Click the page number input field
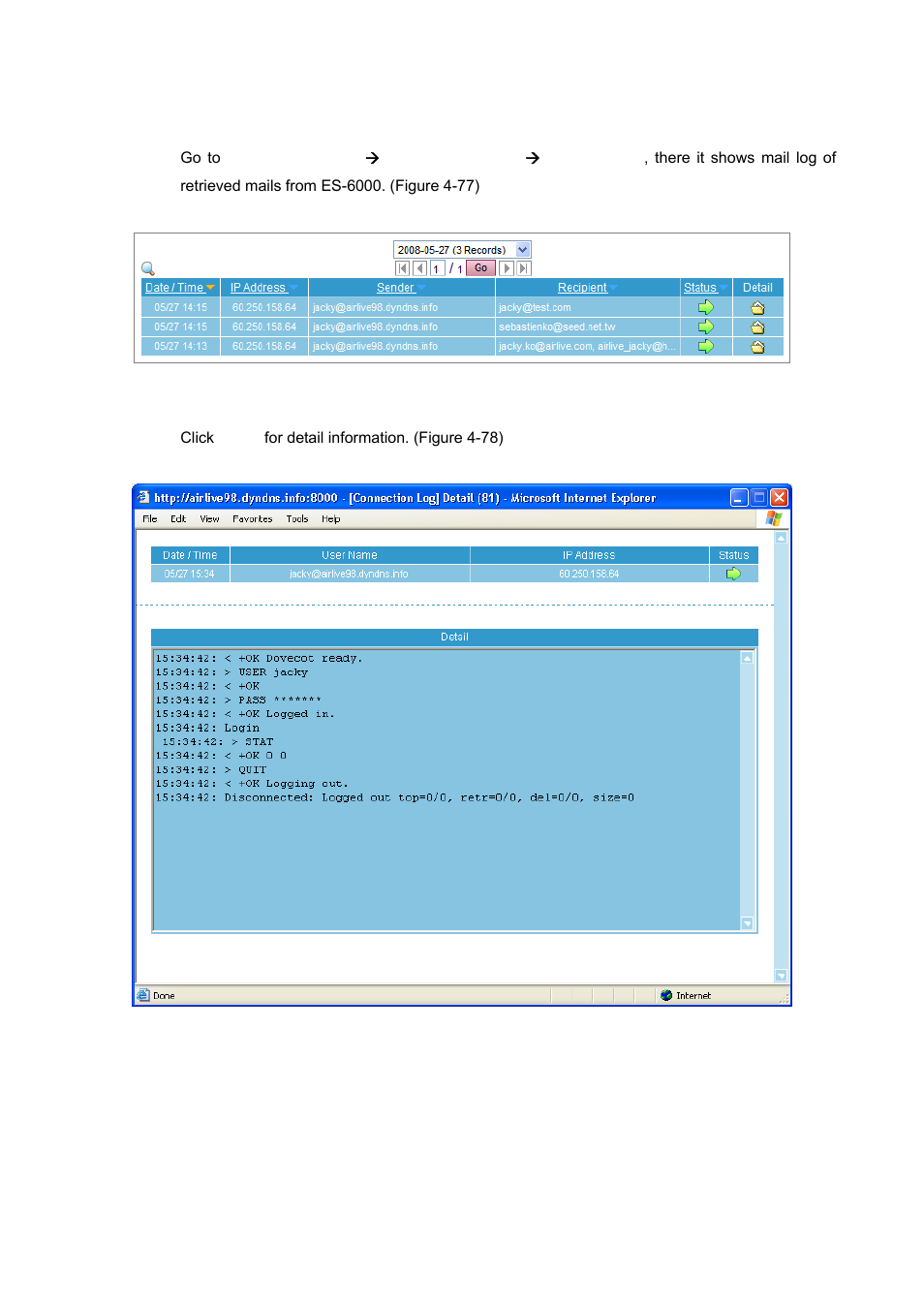This screenshot has height=1308, width=924. point(437,268)
